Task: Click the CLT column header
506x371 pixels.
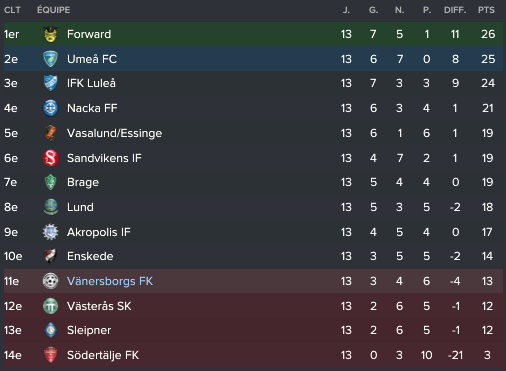Action: (x=12, y=10)
